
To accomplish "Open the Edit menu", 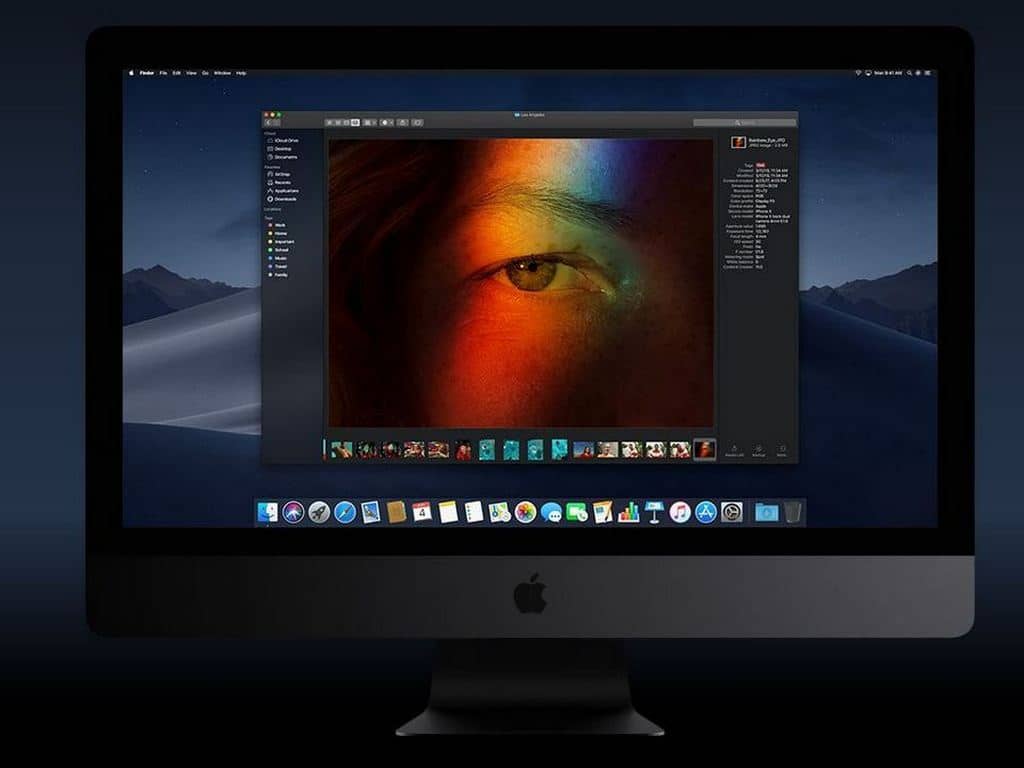I will coord(176,73).
